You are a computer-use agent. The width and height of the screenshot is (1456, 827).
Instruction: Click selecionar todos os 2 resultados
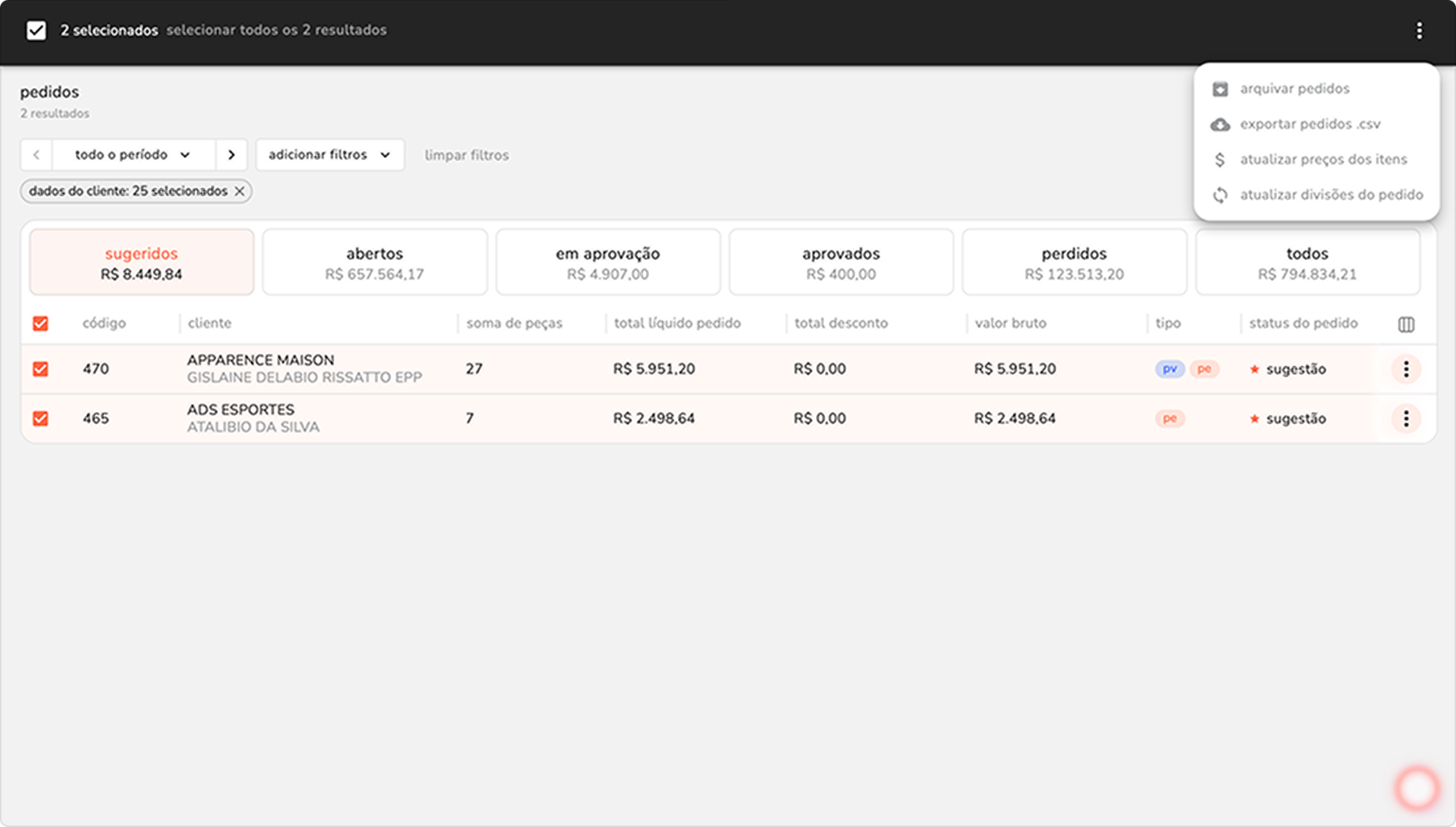coord(276,30)
